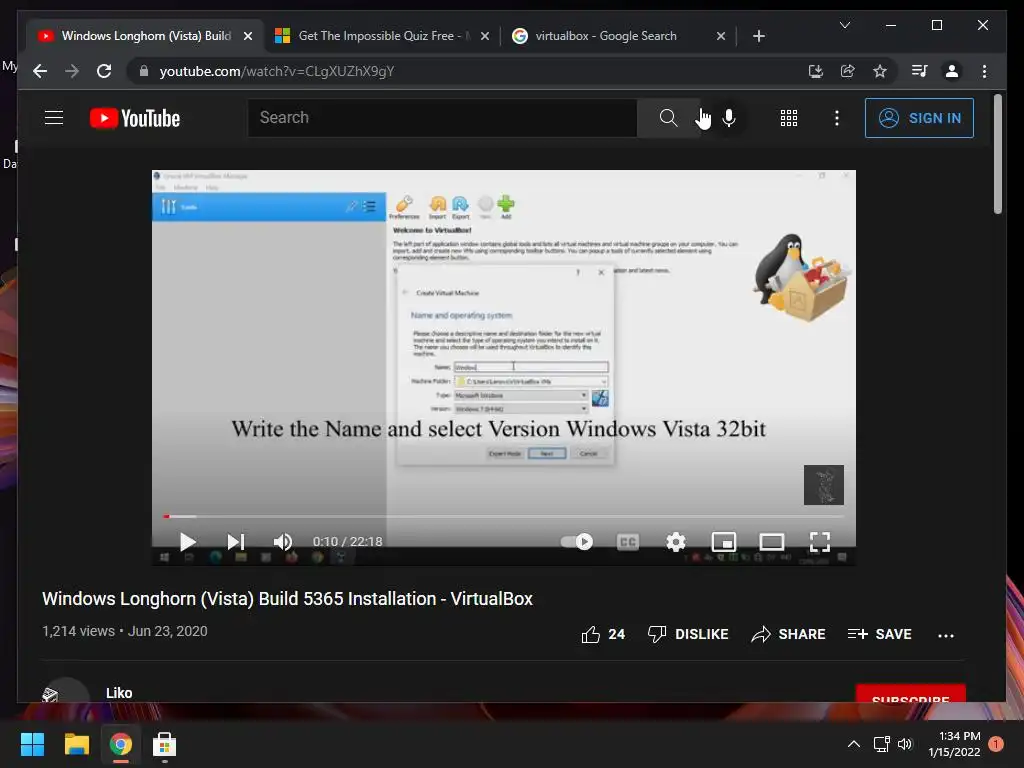Screen dimensions: 1024x768
Task: Open the volume tray icon
Action: pyautogui.click(x=904, y=744)
